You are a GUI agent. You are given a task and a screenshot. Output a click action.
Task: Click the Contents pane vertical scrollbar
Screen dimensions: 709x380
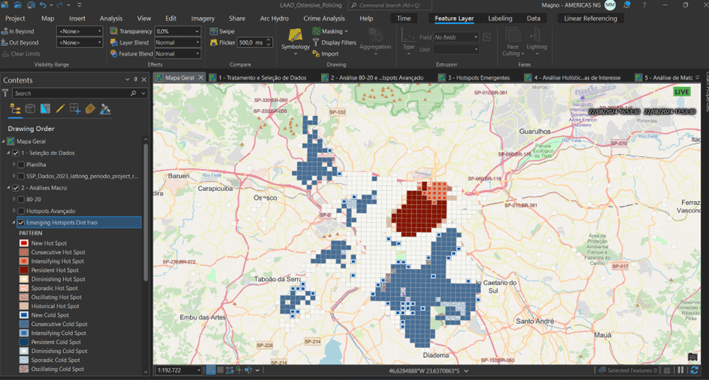click(146, 213)
